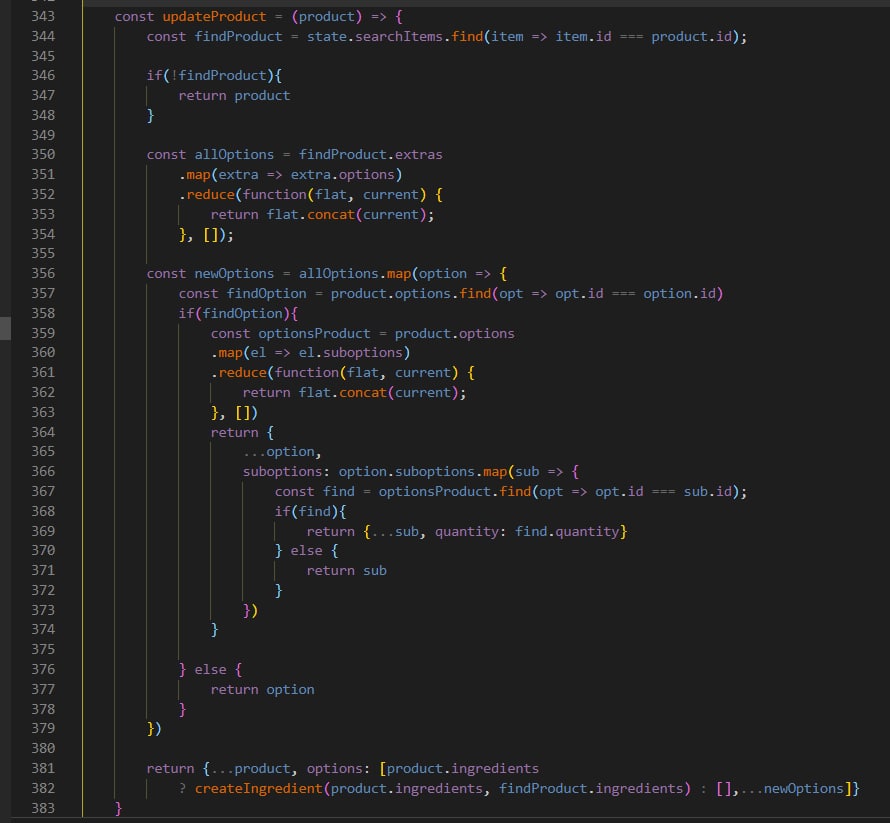This screenshot has height=823, width=890.
Task: Click 'if(find){' on line 368
Action: [310, 511]
